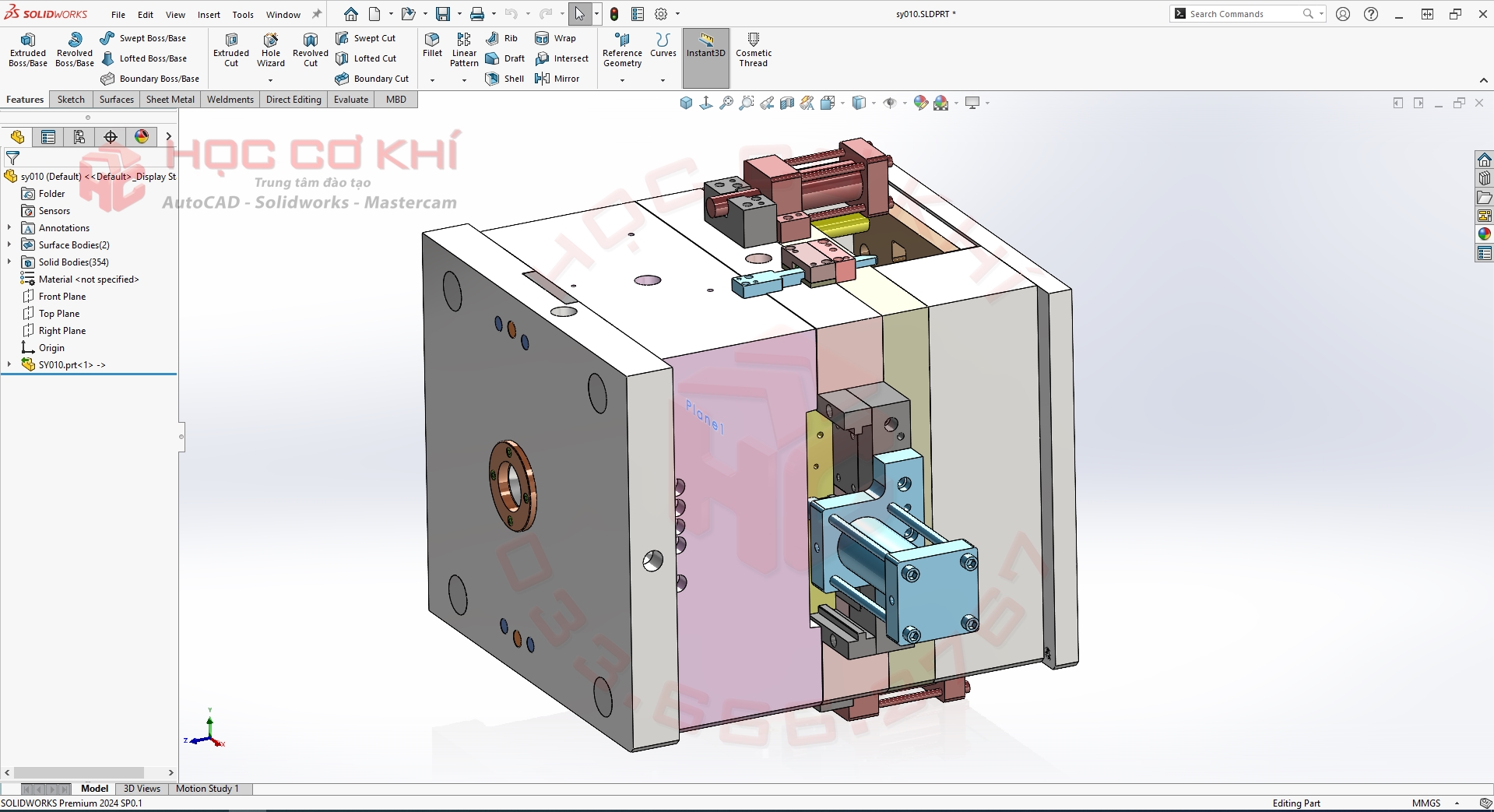Open the Appearances task pane tab
Viewport: 1494px width, 812px height.
point(1485,234)
